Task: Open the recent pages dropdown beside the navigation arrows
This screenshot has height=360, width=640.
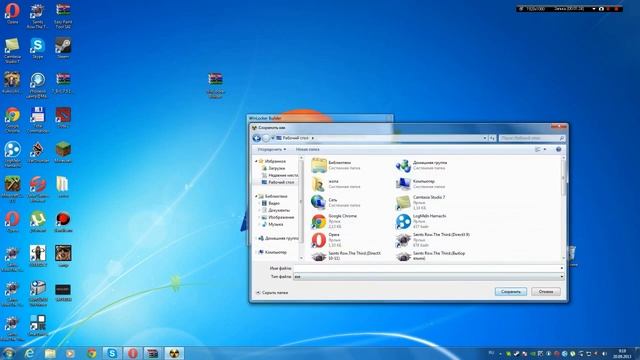Action: [273, 138]
